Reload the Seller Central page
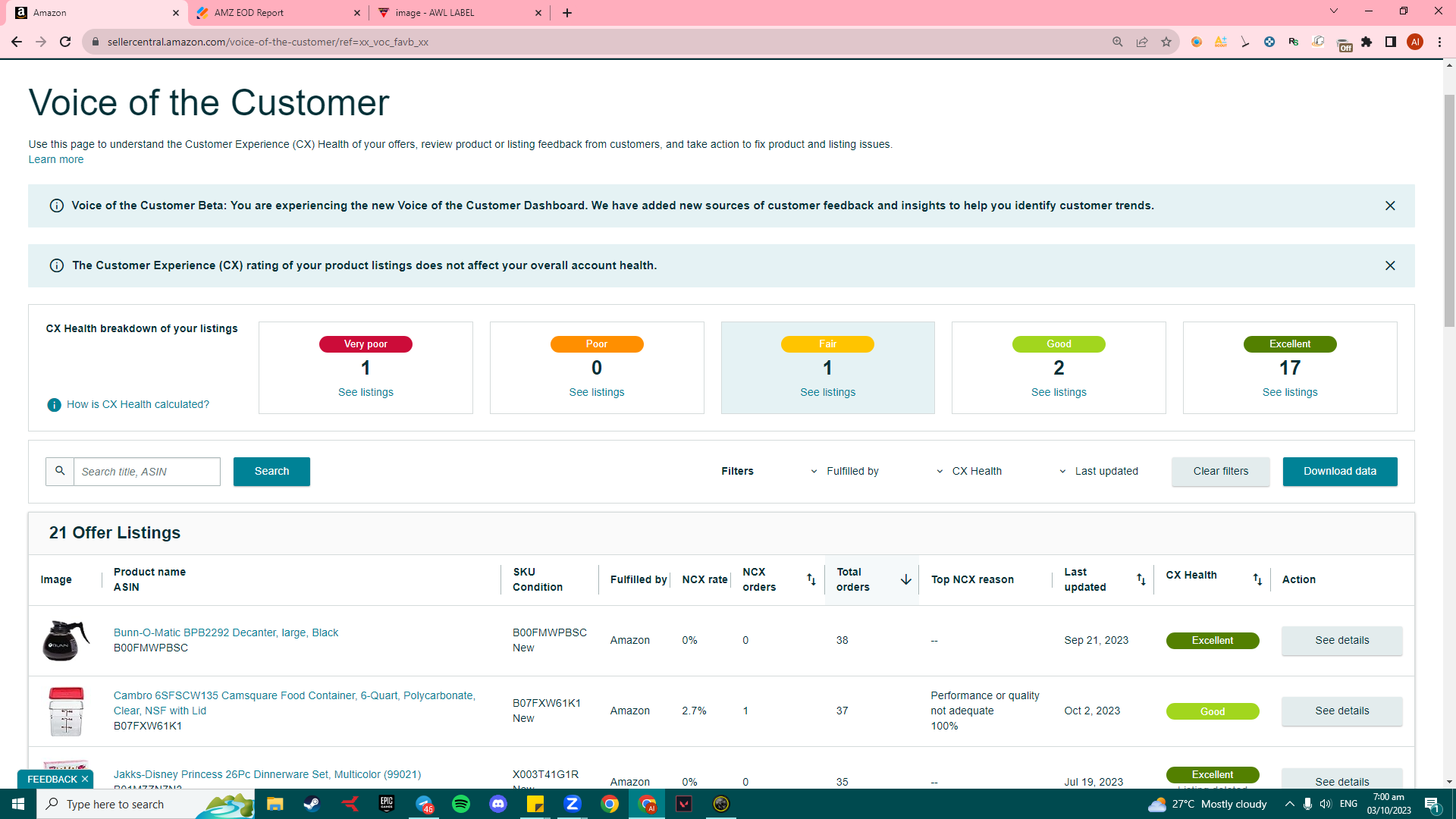Viewport: 1456px width, 819px height. point(65,42)
